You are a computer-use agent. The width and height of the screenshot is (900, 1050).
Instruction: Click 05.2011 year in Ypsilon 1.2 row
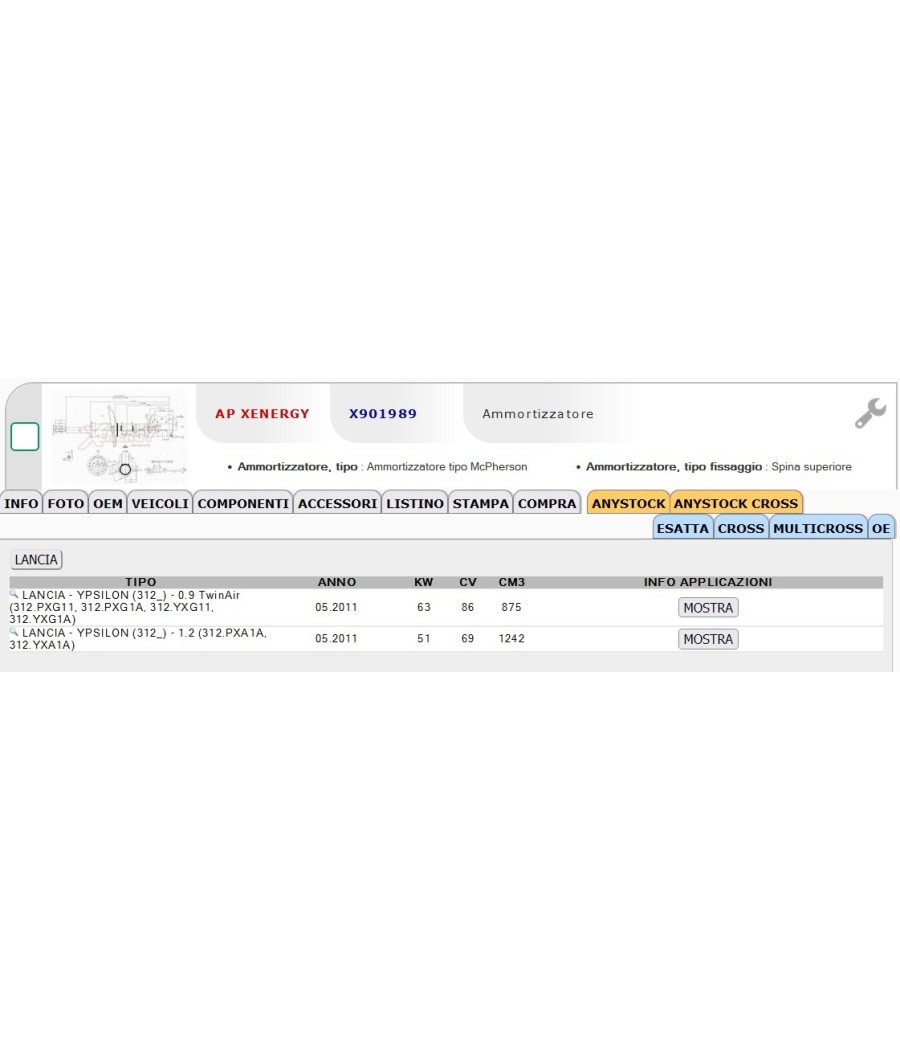336,638
